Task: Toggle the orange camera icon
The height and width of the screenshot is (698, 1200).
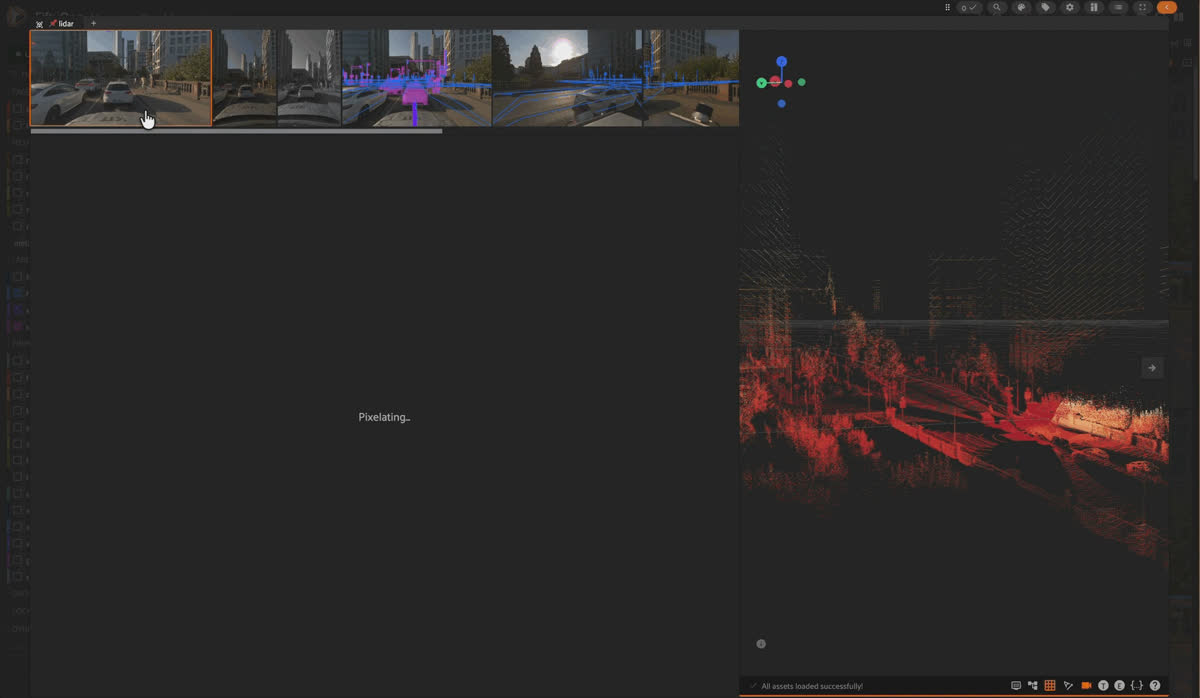Action: click(x=1086, y=685)
